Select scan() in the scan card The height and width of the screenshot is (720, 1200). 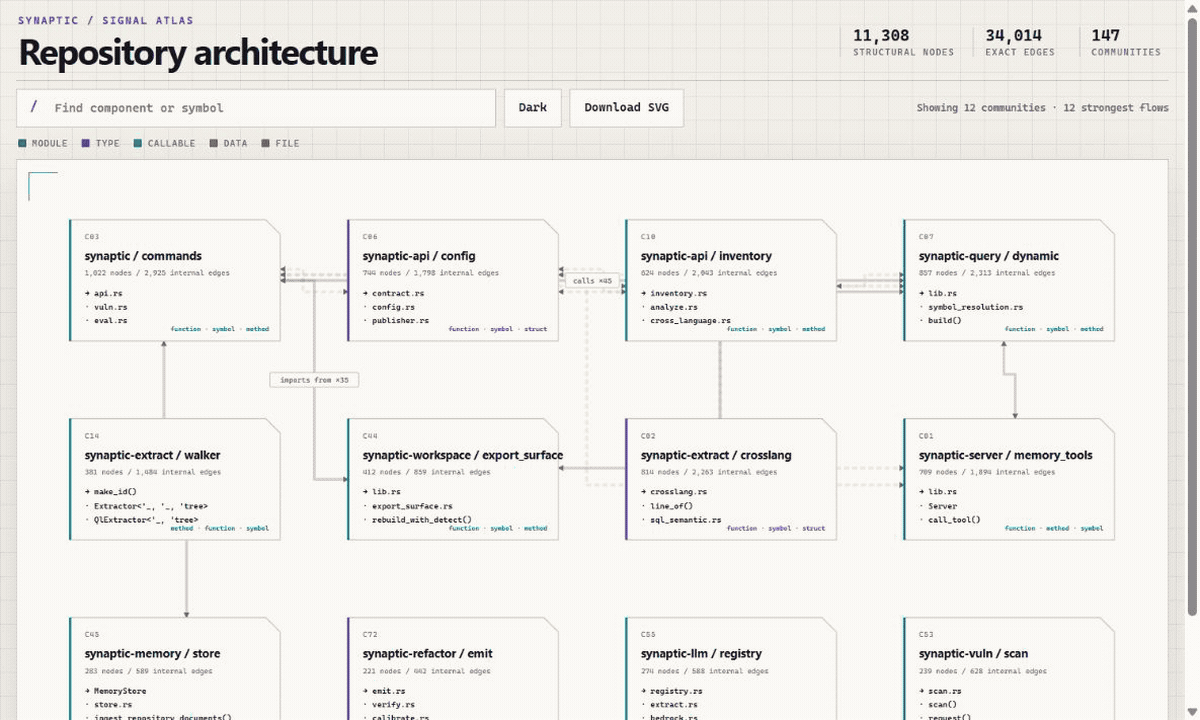pos(943,705)
